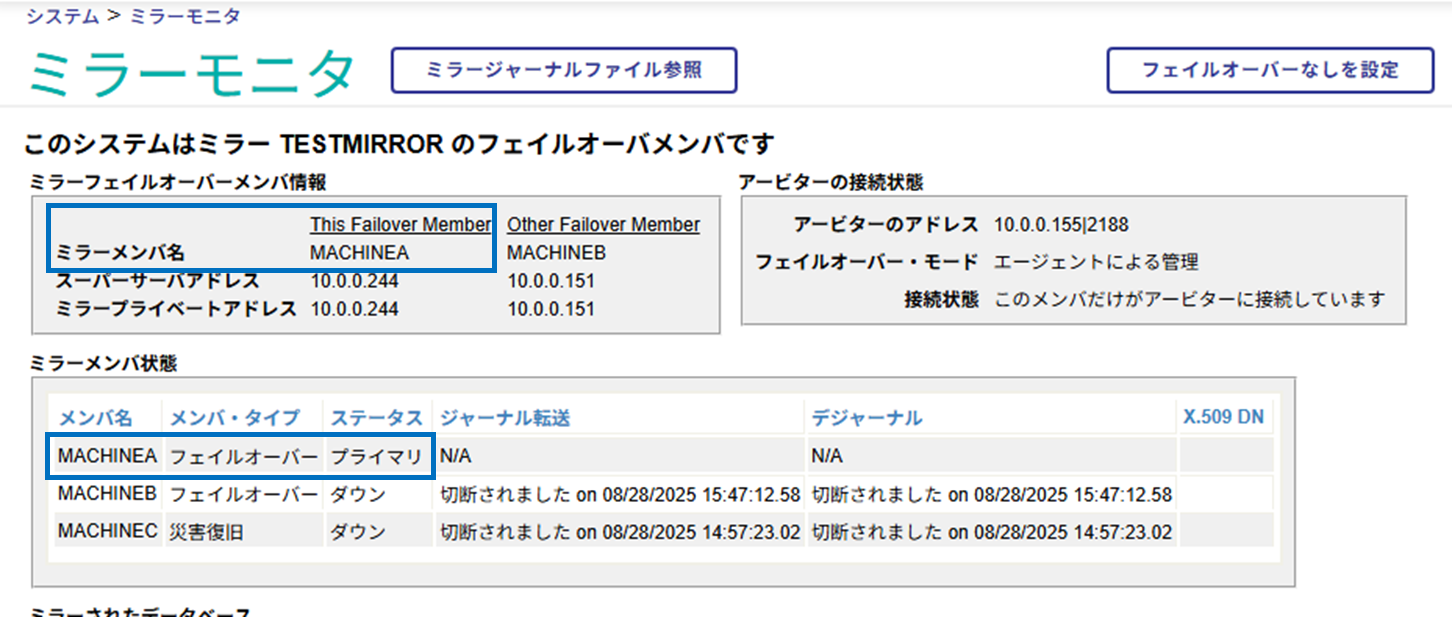Screen dimensions: 1452x617
Task: Click the 災害復旧 member type cell
Action: click(x=206, y=532)
